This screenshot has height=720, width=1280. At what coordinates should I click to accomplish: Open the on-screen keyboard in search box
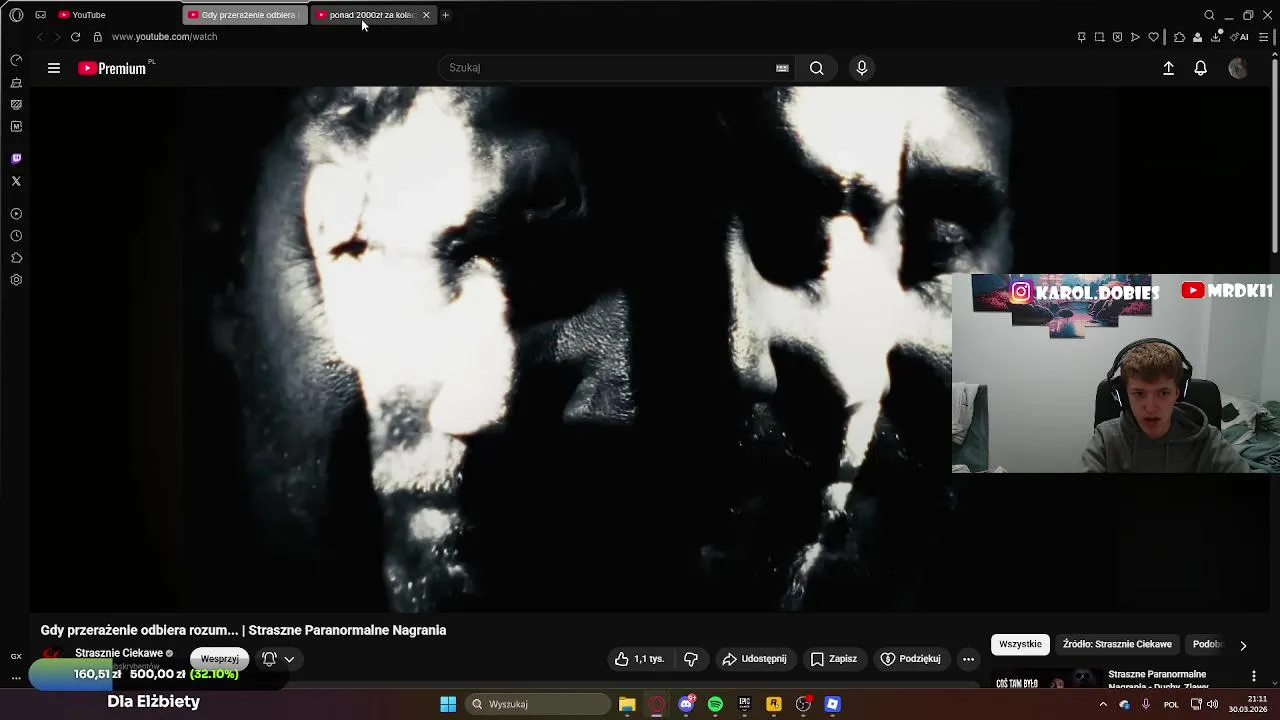782,68
